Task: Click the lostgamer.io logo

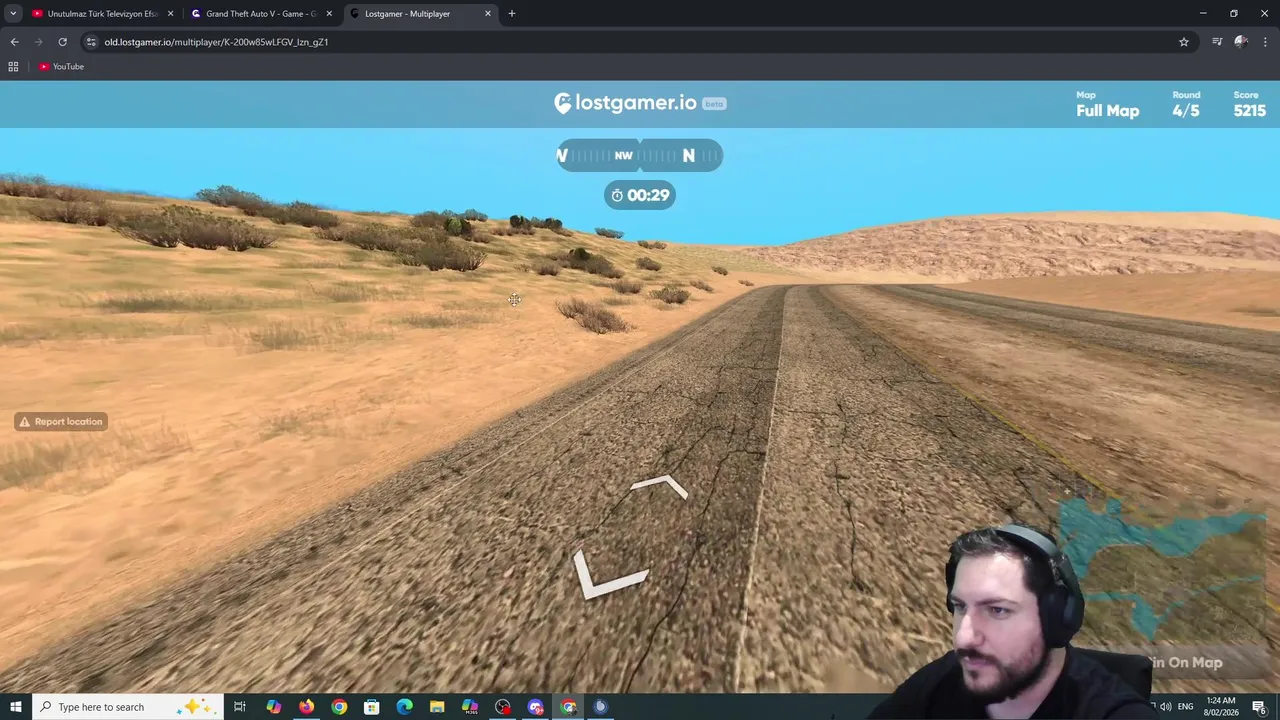Action: (625, 103)
